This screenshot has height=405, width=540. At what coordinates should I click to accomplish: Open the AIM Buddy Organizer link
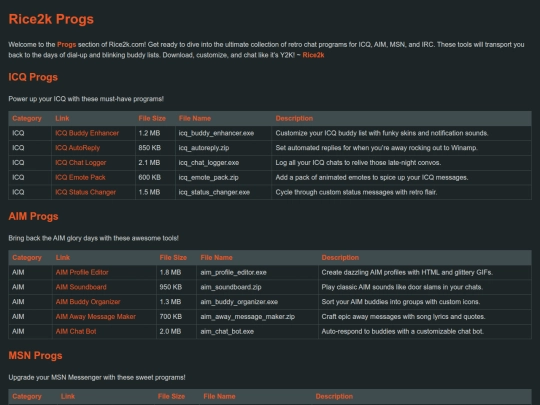[88, 302]
